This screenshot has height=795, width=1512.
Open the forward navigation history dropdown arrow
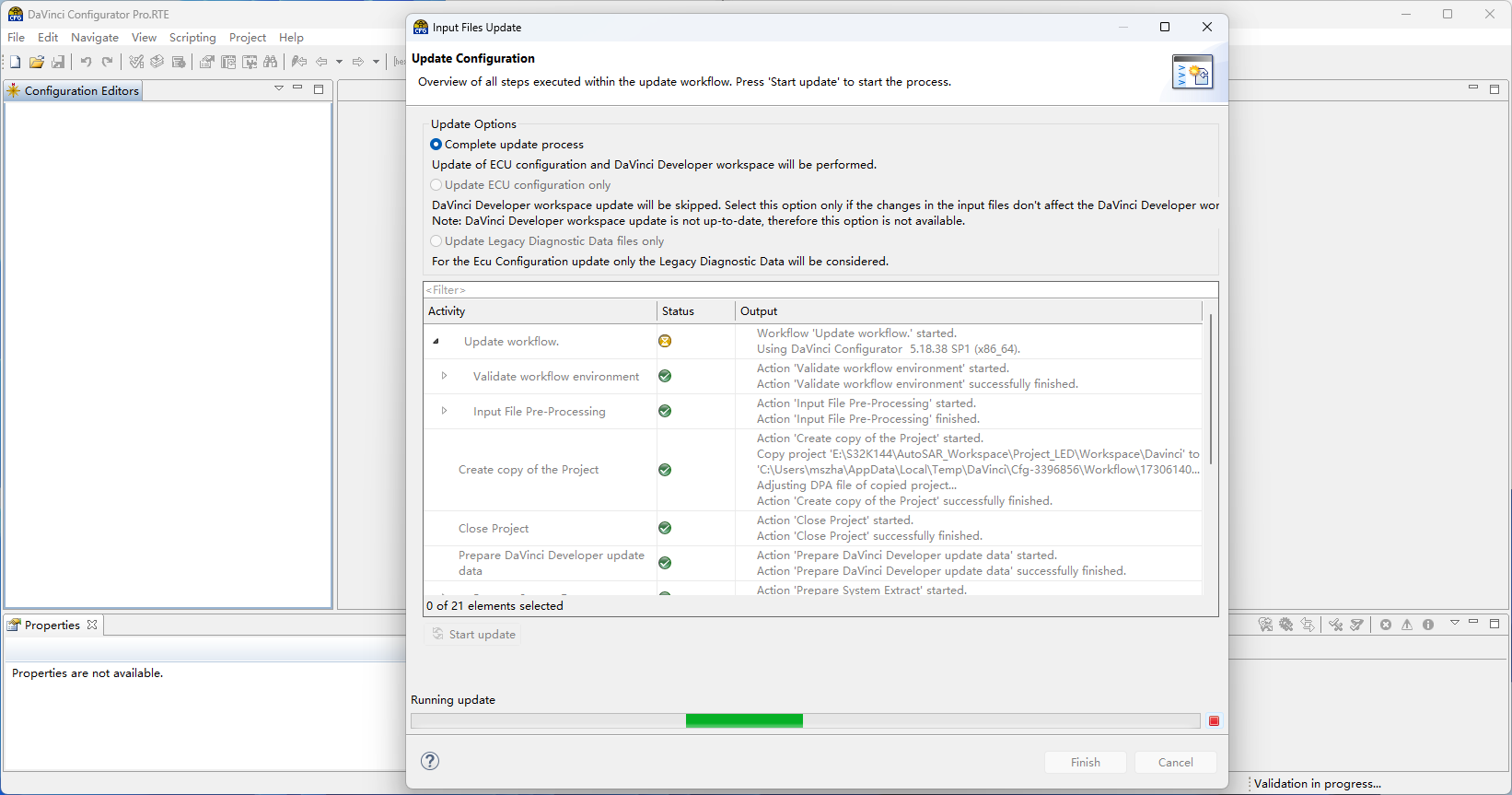[376, 62]
